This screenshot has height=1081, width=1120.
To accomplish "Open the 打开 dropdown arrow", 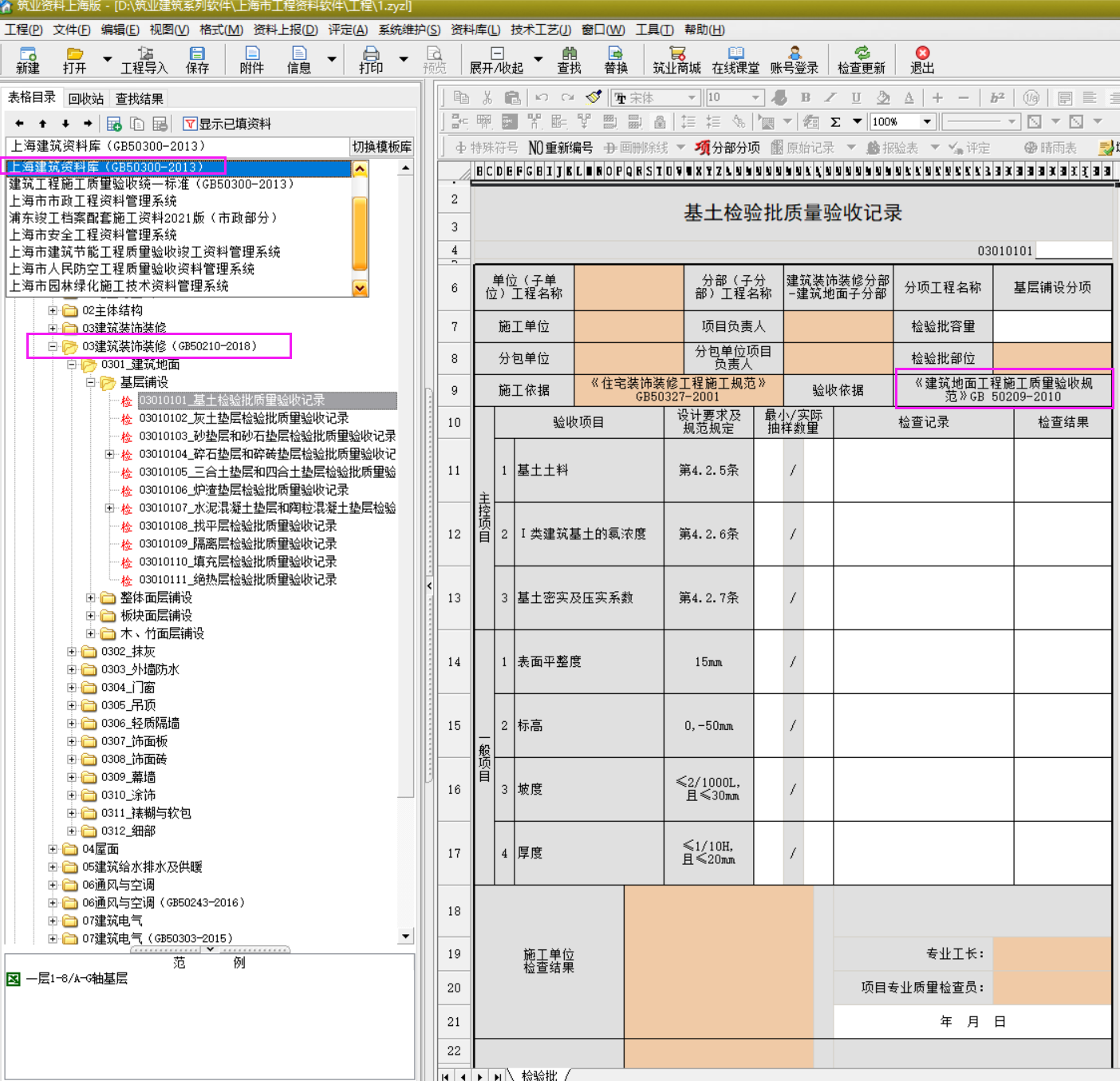I will [x=108, y=59].
